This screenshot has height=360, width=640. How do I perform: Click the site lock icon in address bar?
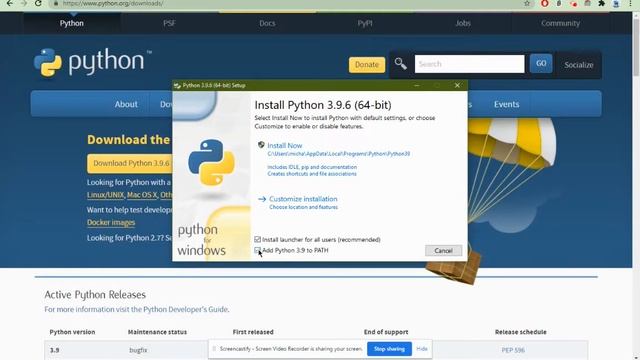tap(56, 3)
